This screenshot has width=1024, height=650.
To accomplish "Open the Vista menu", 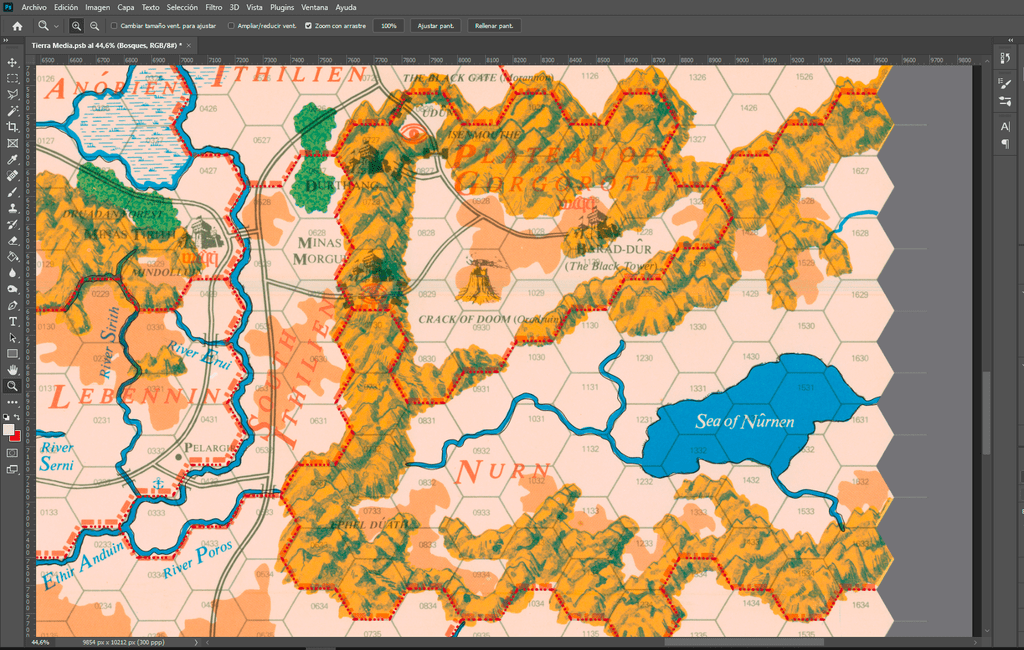I will tap(254, 7).
